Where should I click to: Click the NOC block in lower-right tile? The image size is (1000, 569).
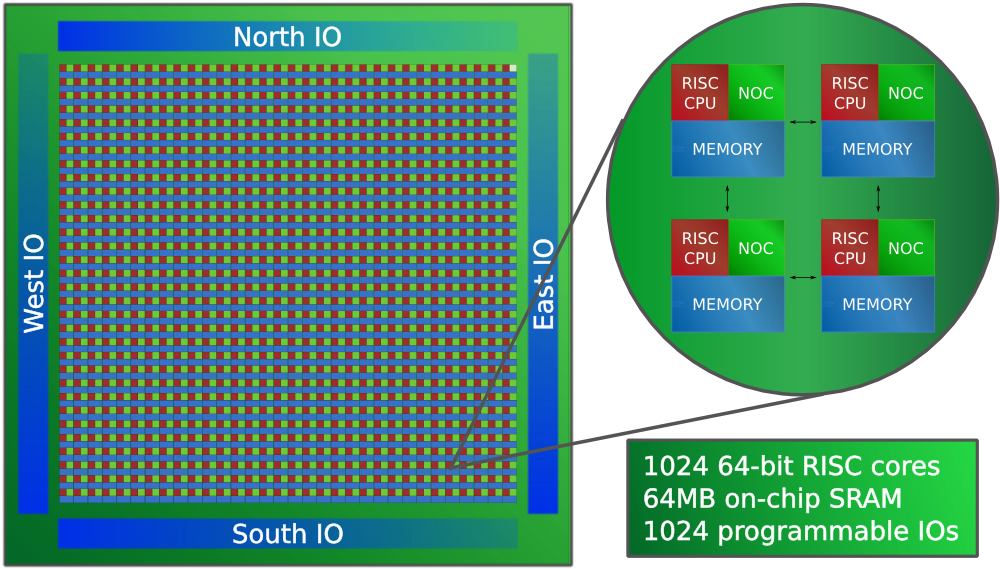tap(906, 248)
